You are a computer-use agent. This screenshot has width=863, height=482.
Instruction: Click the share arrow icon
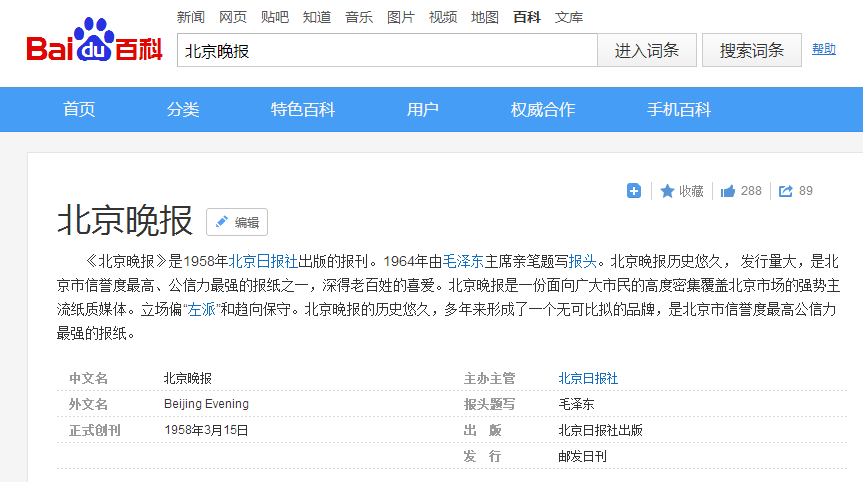785,191
